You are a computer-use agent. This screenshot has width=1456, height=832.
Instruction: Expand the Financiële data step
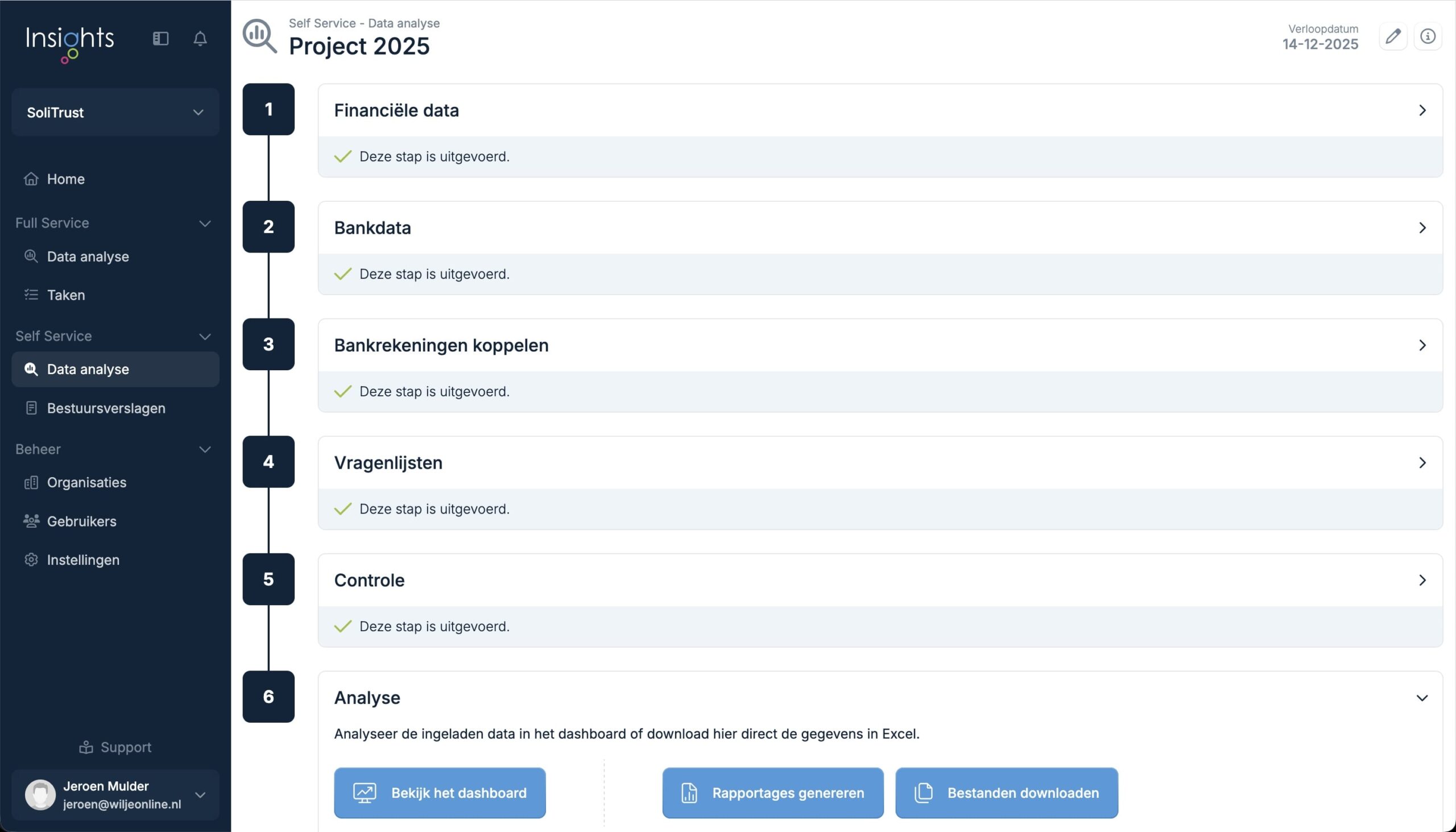1422,110
